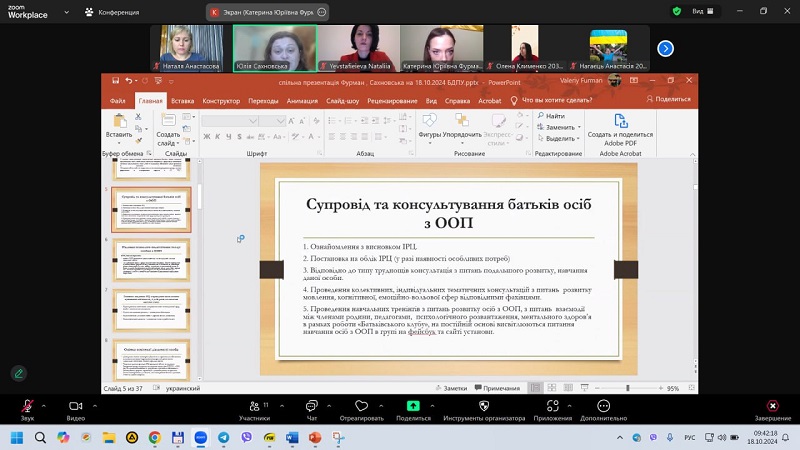Viewport: 800px width, 450px height.
Task: Open the Вид view layout menu
Action: pos(703,11)
